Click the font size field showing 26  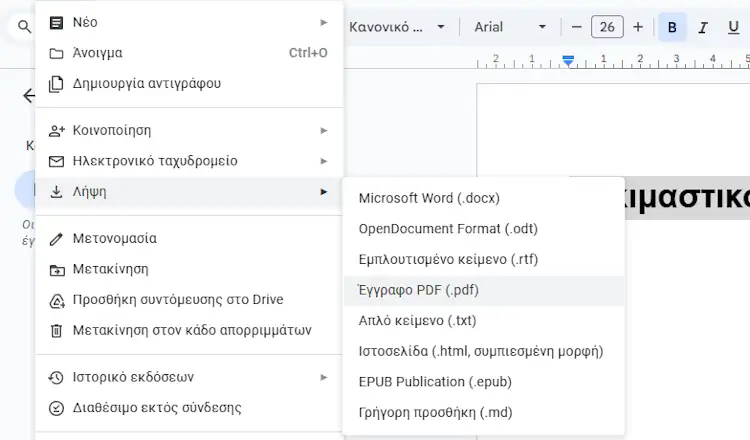pyautogui.click(x=607, y=27)
